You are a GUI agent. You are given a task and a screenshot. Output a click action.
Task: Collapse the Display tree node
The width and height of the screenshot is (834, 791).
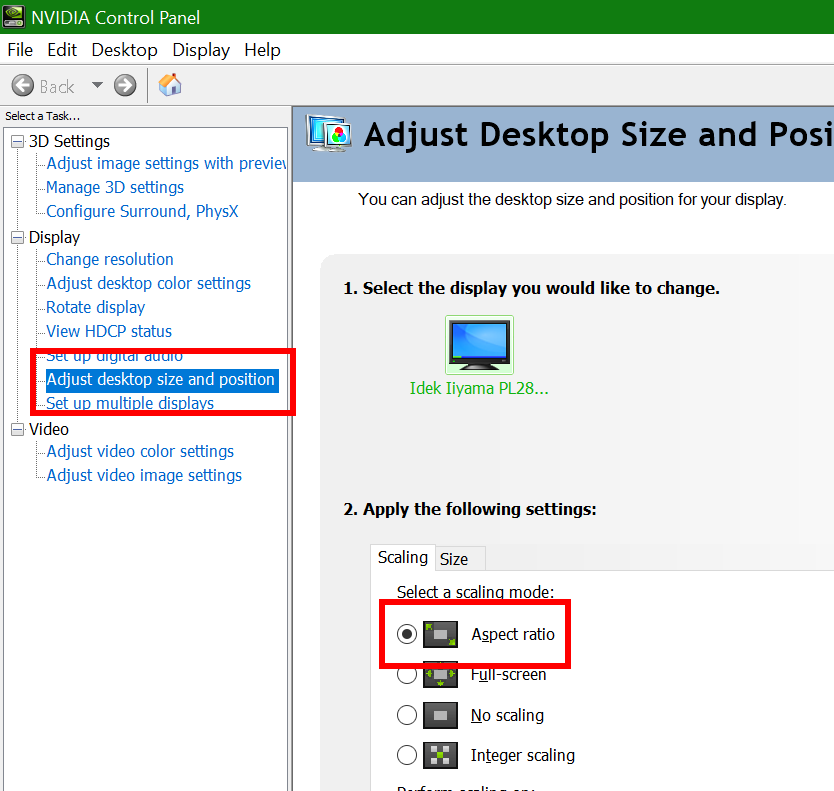click(18, 237)
